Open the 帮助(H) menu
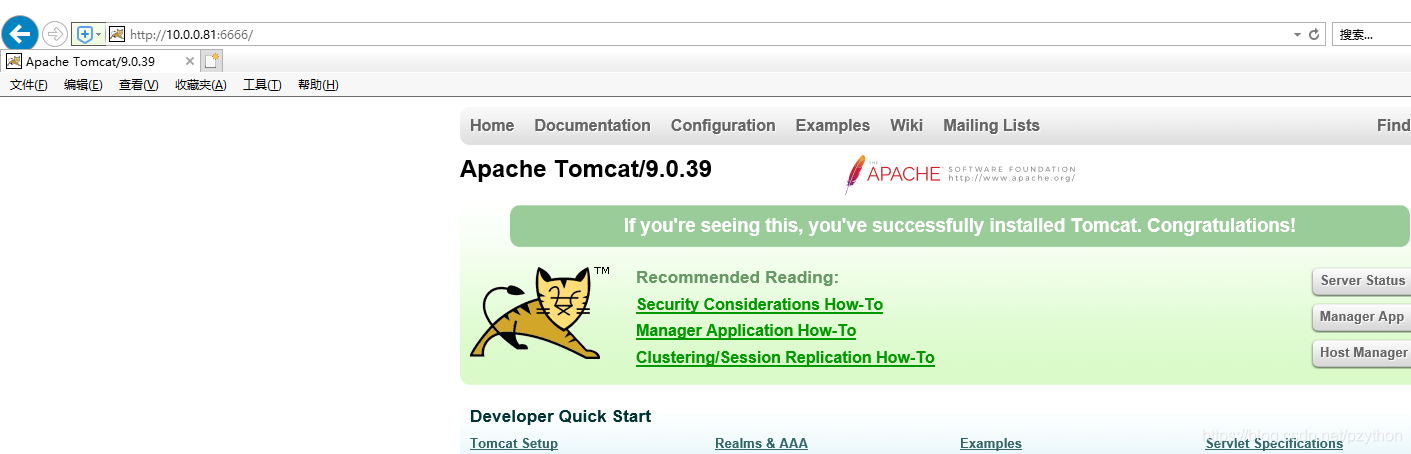The height and width of the screenshot is (454, 1411). click(318, 85)
